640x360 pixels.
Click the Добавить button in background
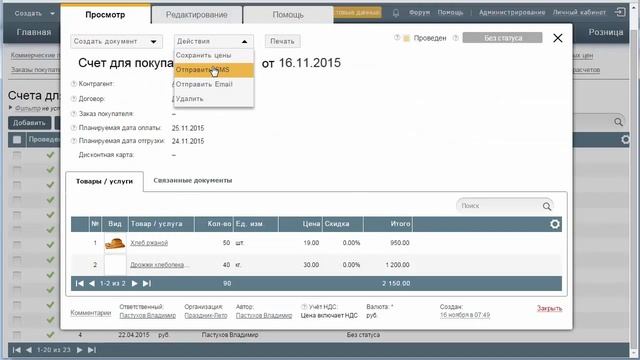29,123
